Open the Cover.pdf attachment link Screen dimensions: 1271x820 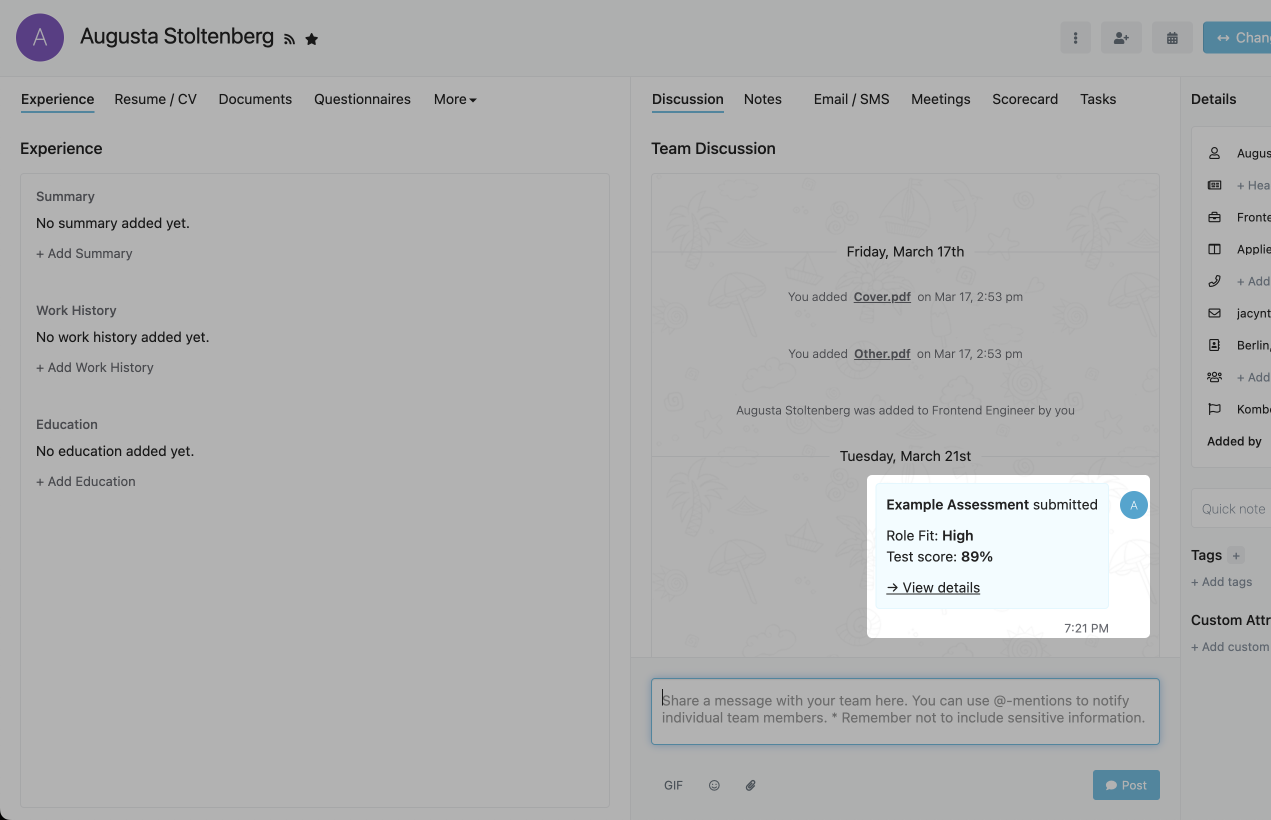(x=881, y=297)
